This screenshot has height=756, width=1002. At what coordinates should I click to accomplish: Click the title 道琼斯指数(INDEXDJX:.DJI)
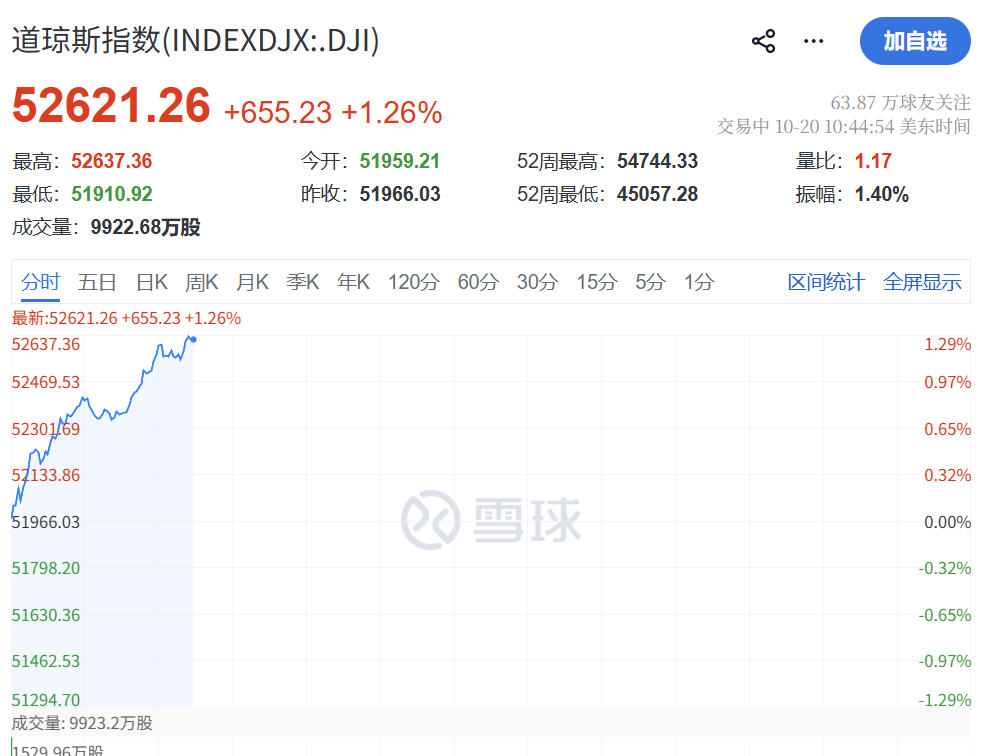tap(196, 40)
